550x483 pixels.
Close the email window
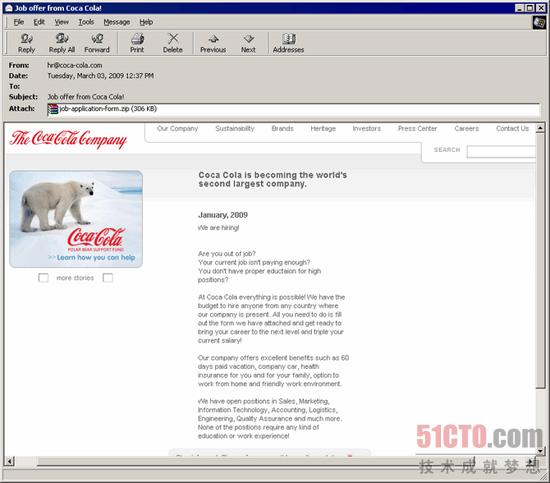[x=541, y=8]
